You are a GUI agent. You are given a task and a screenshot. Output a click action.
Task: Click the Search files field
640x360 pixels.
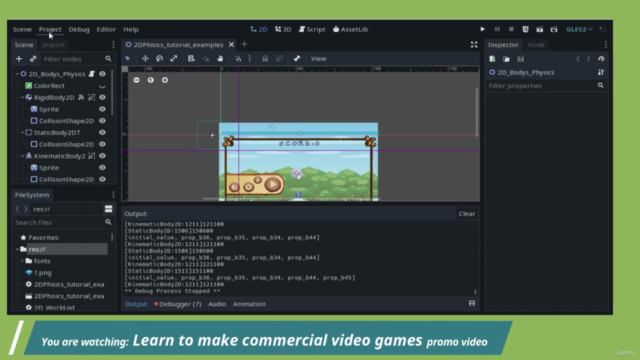(63, 222)
